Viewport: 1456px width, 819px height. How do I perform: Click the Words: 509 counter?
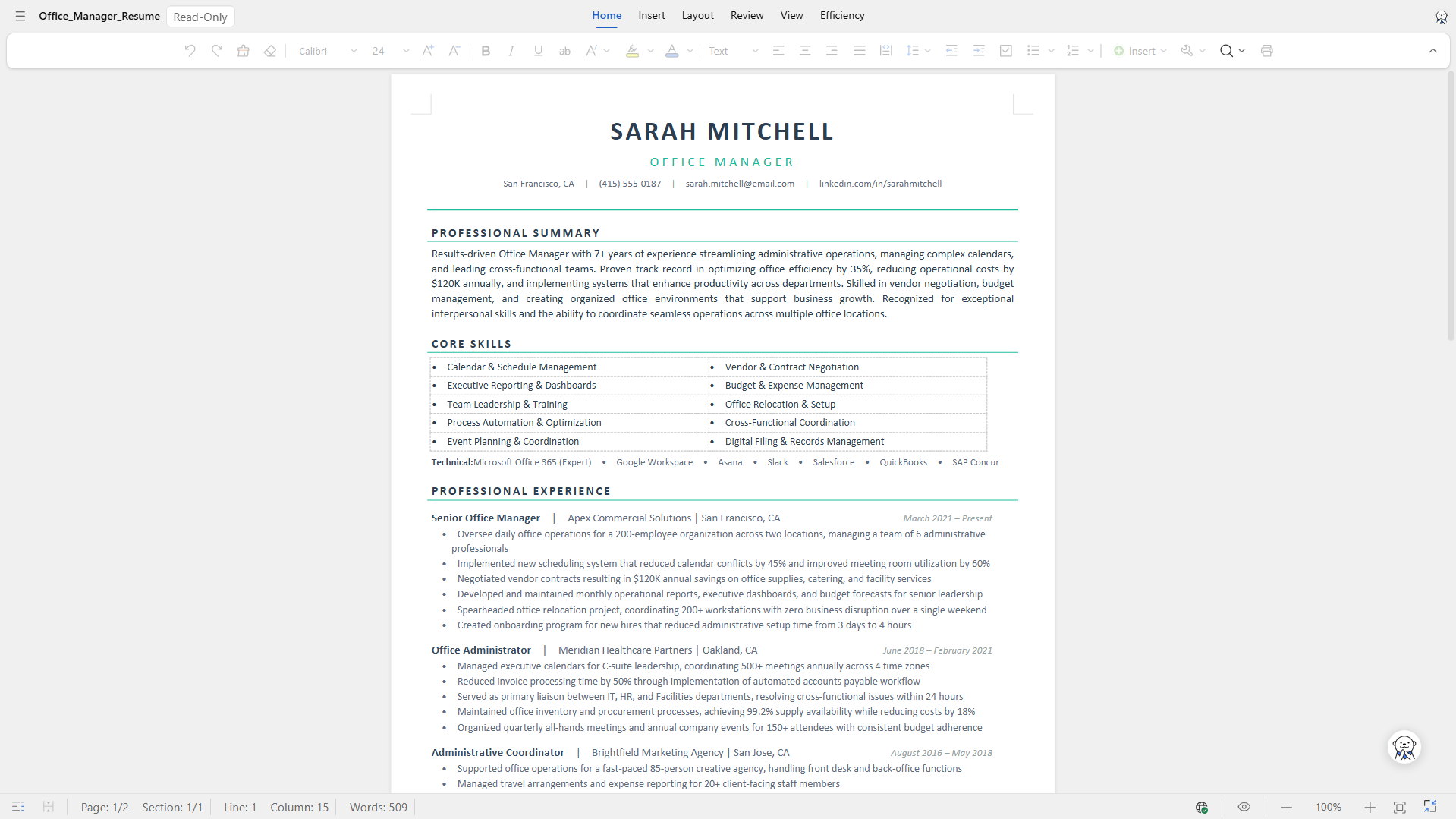coord(379,807)
